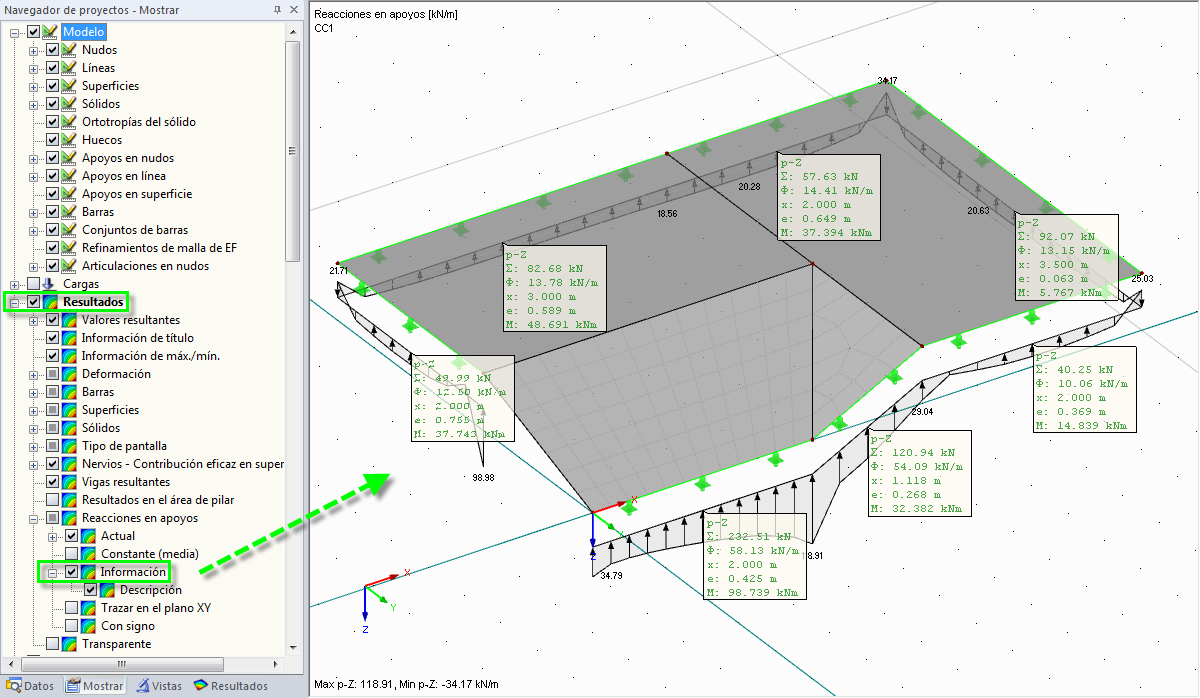The height and width of the screenshot is (698, 1200).
Task: Click the Vigas resultantes icon
Action: [x=69, y=482]
